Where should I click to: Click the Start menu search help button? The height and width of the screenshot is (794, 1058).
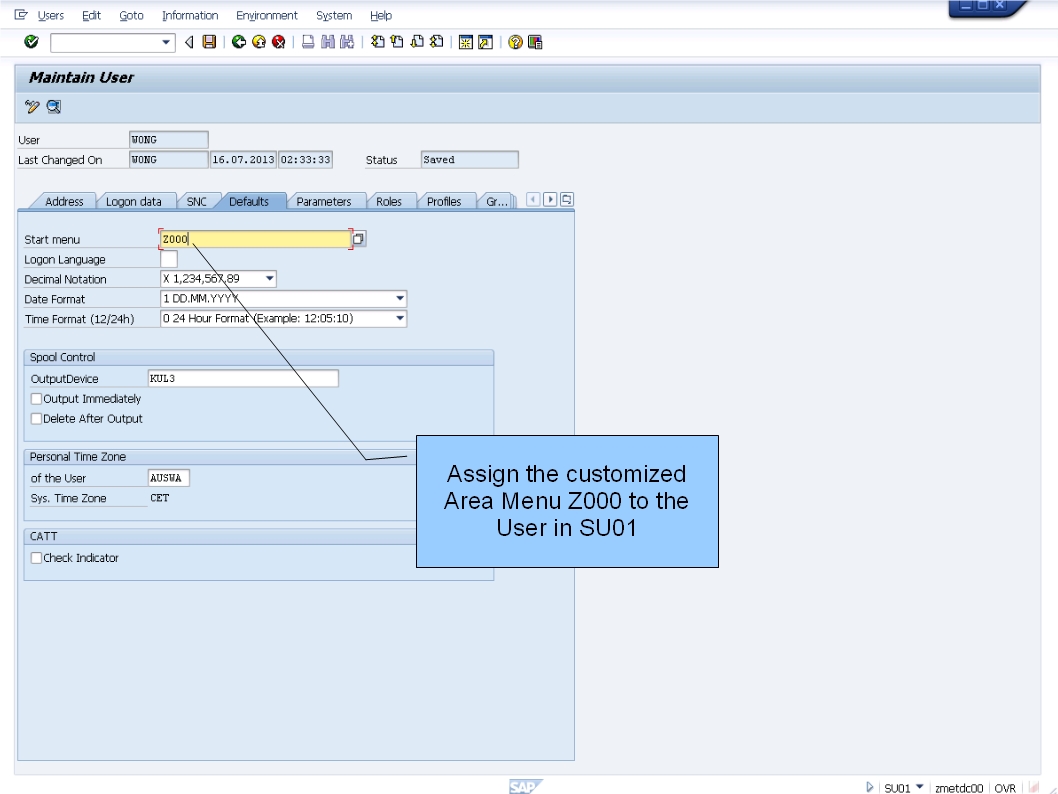point(357,238)
